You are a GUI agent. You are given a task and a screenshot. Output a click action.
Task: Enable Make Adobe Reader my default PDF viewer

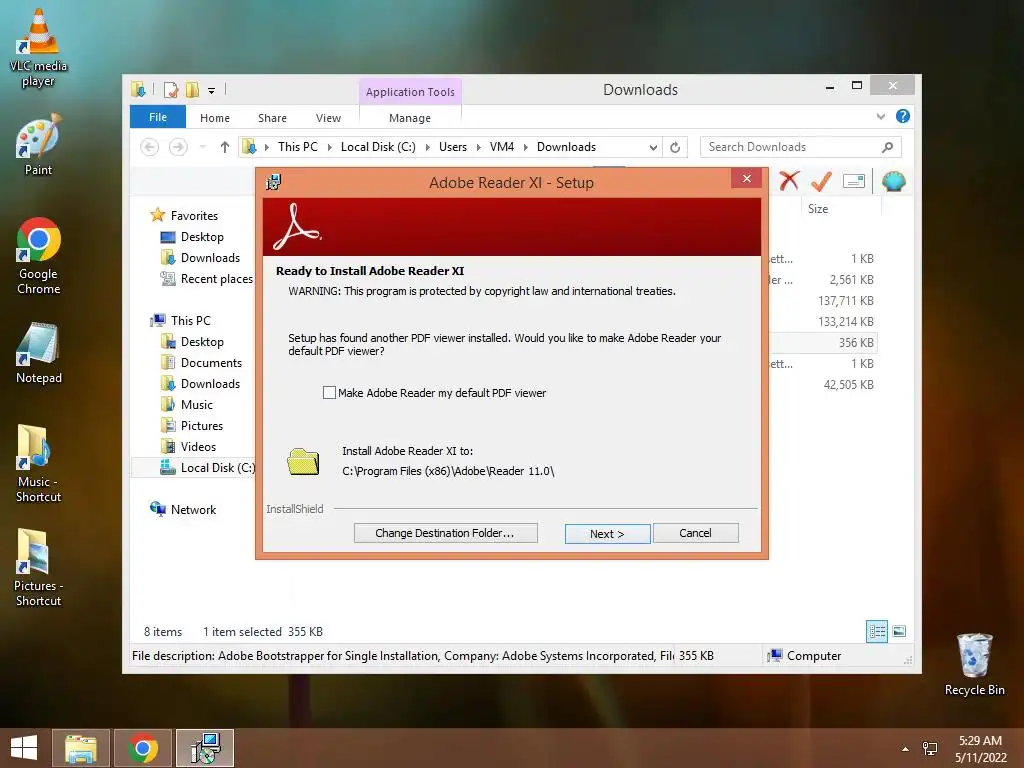329,392
